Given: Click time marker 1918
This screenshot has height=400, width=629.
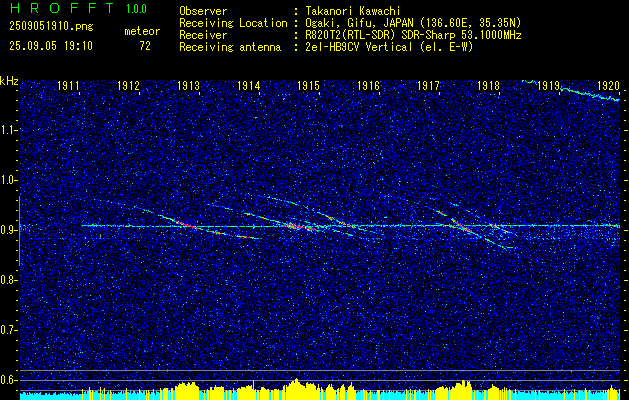Looking at the screenshot, I should point(489,85).
